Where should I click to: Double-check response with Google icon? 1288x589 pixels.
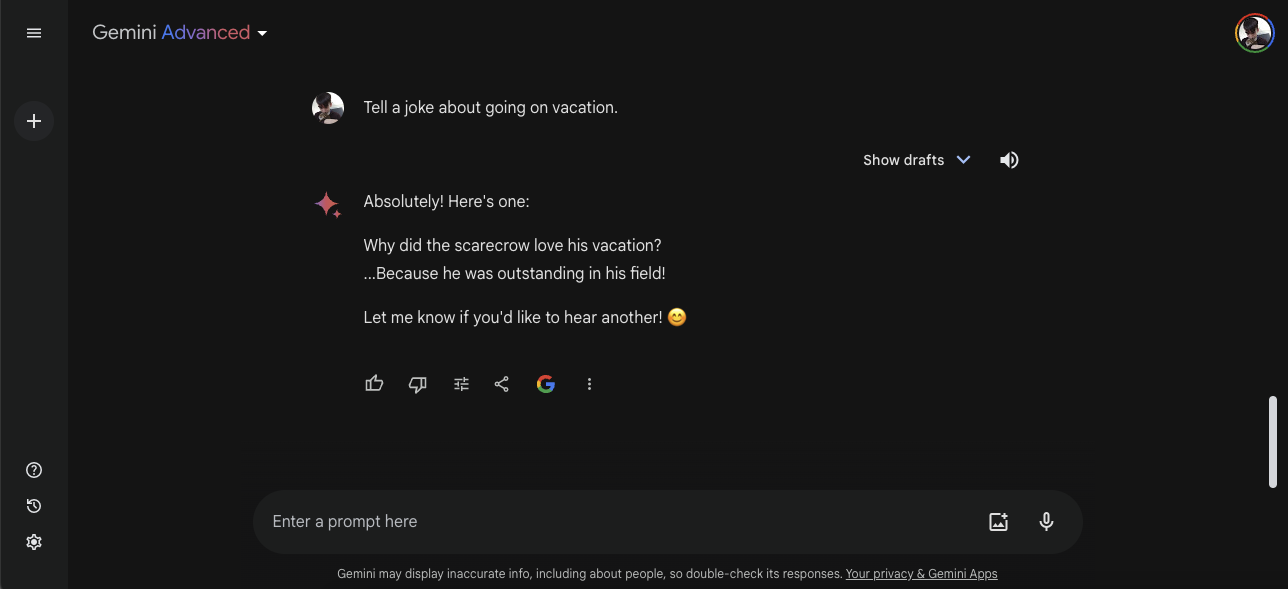click(545, 384)
